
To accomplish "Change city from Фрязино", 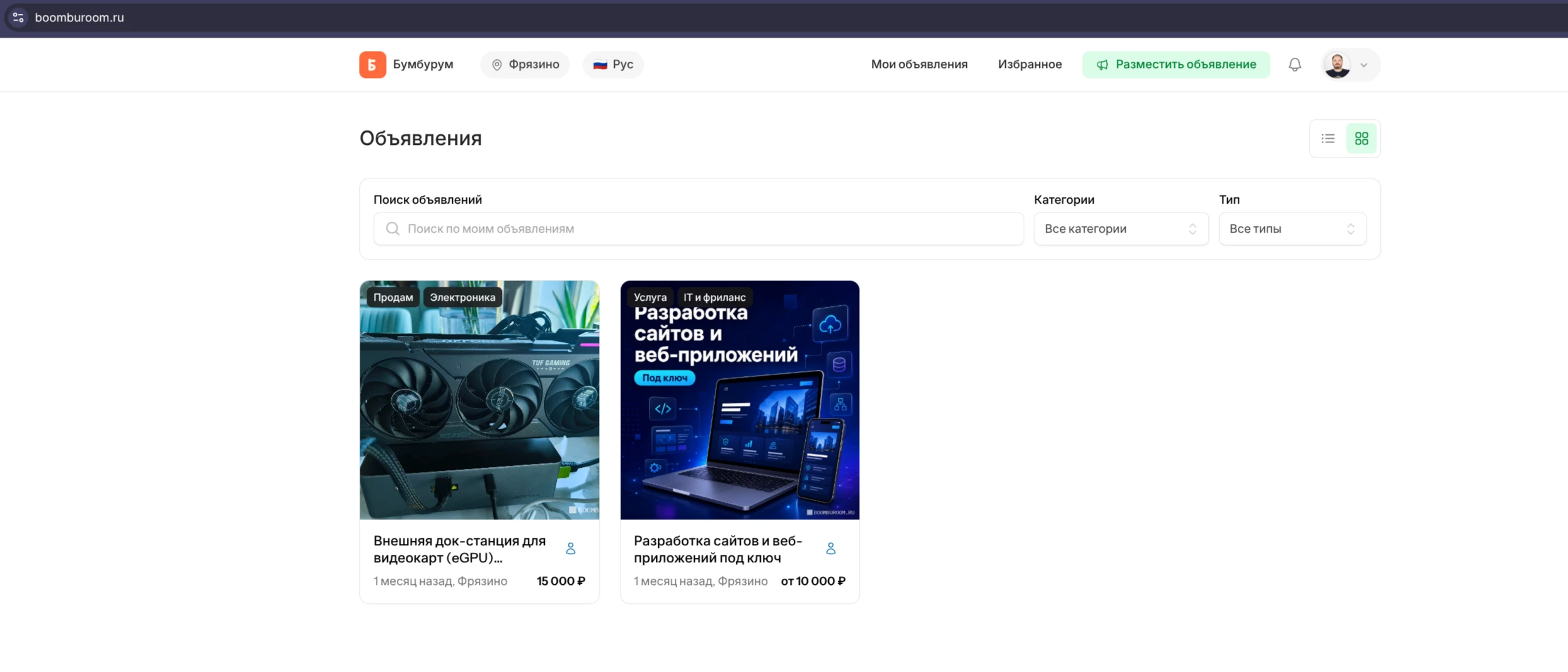I will click(x=525, y=64).
